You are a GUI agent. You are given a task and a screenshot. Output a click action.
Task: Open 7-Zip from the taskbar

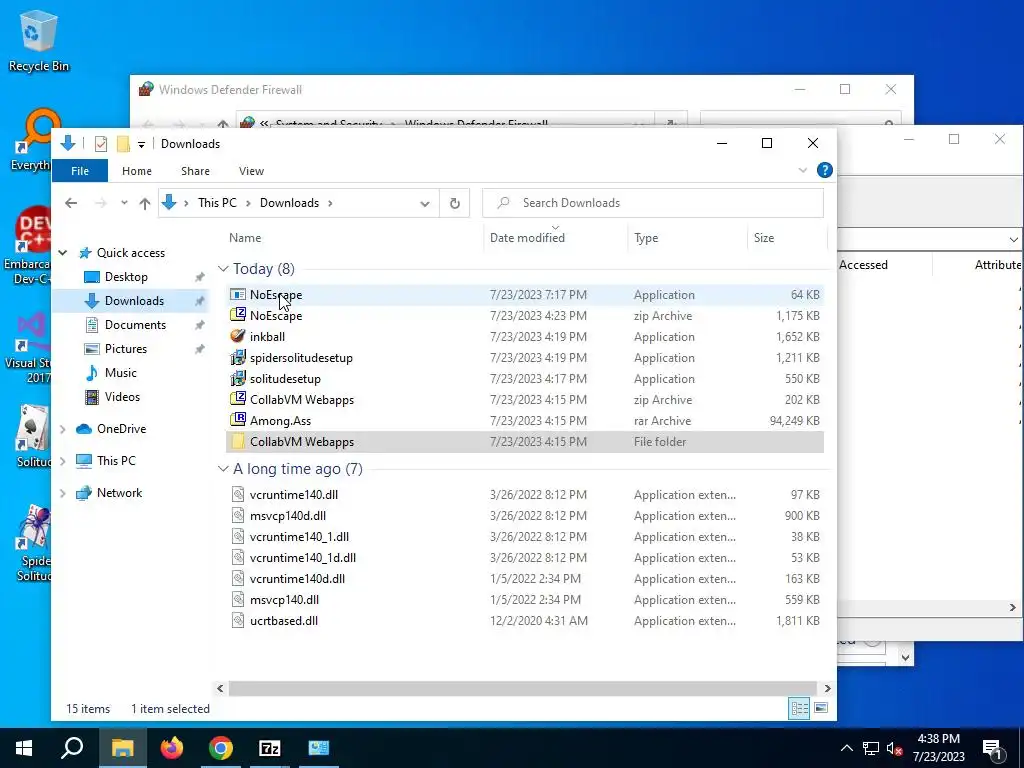pyautogui.click(x=270, y=748)
